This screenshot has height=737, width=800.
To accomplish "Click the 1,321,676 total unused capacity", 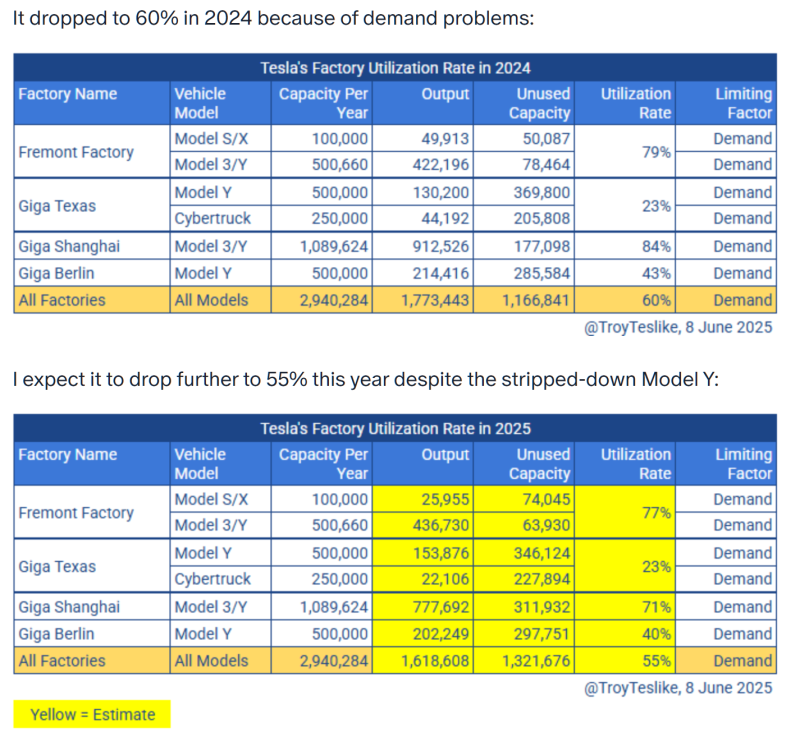I will 524,660.
